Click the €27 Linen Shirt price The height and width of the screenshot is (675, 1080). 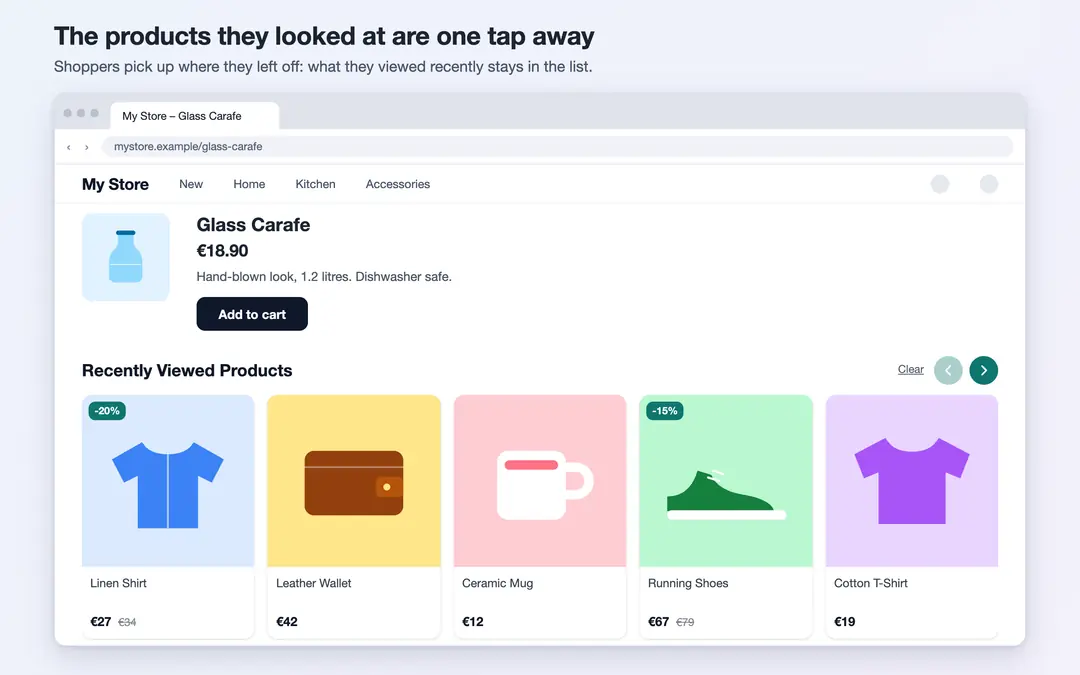coord(101,621)
